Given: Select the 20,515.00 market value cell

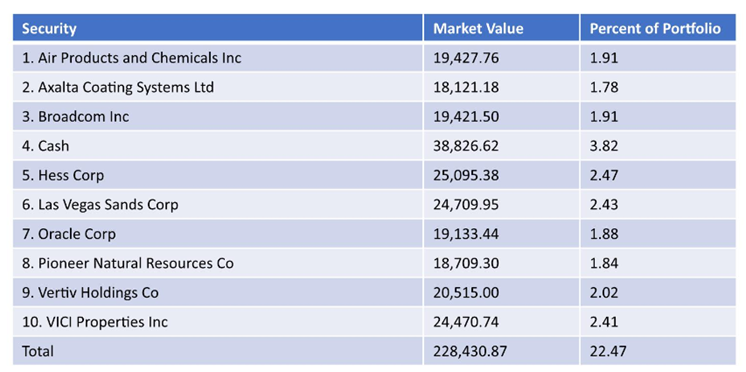Looking at the screenshot, I should click(501, 293).
